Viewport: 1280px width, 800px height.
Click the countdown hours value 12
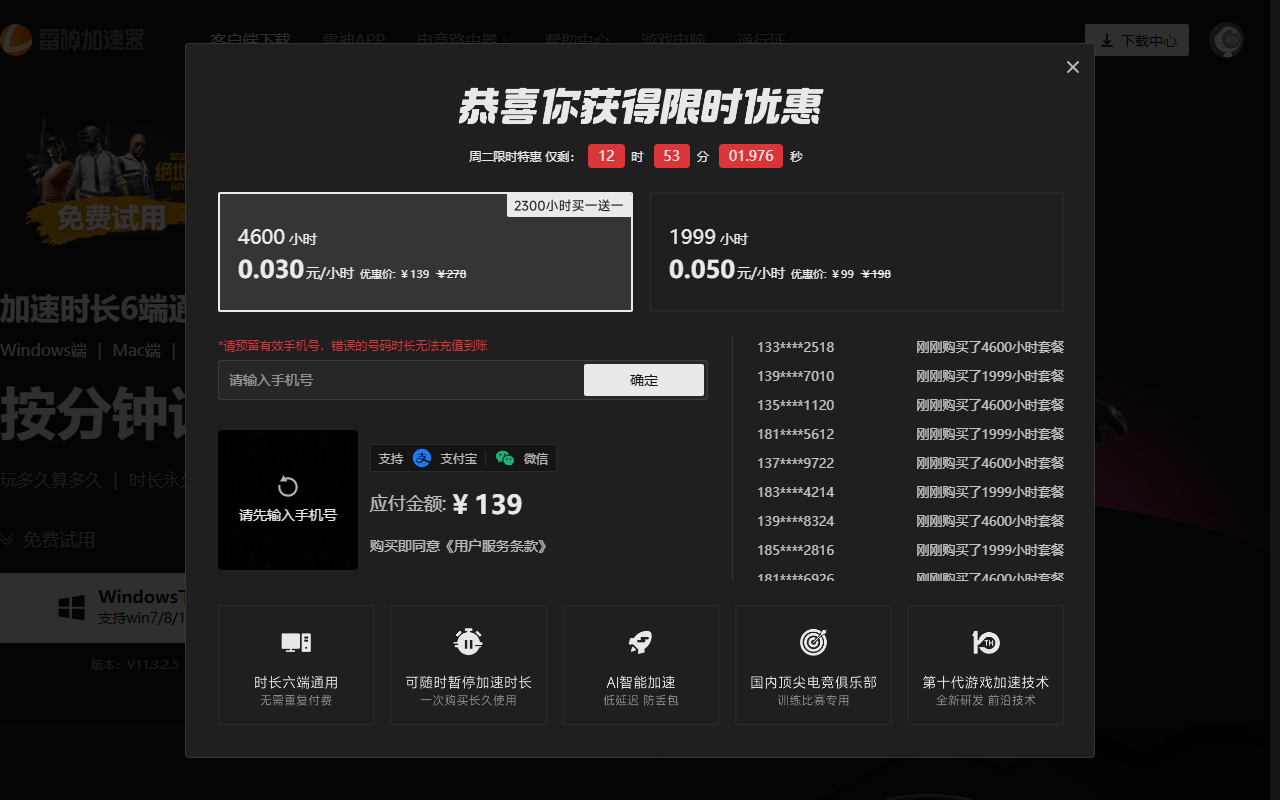(606, 156)
